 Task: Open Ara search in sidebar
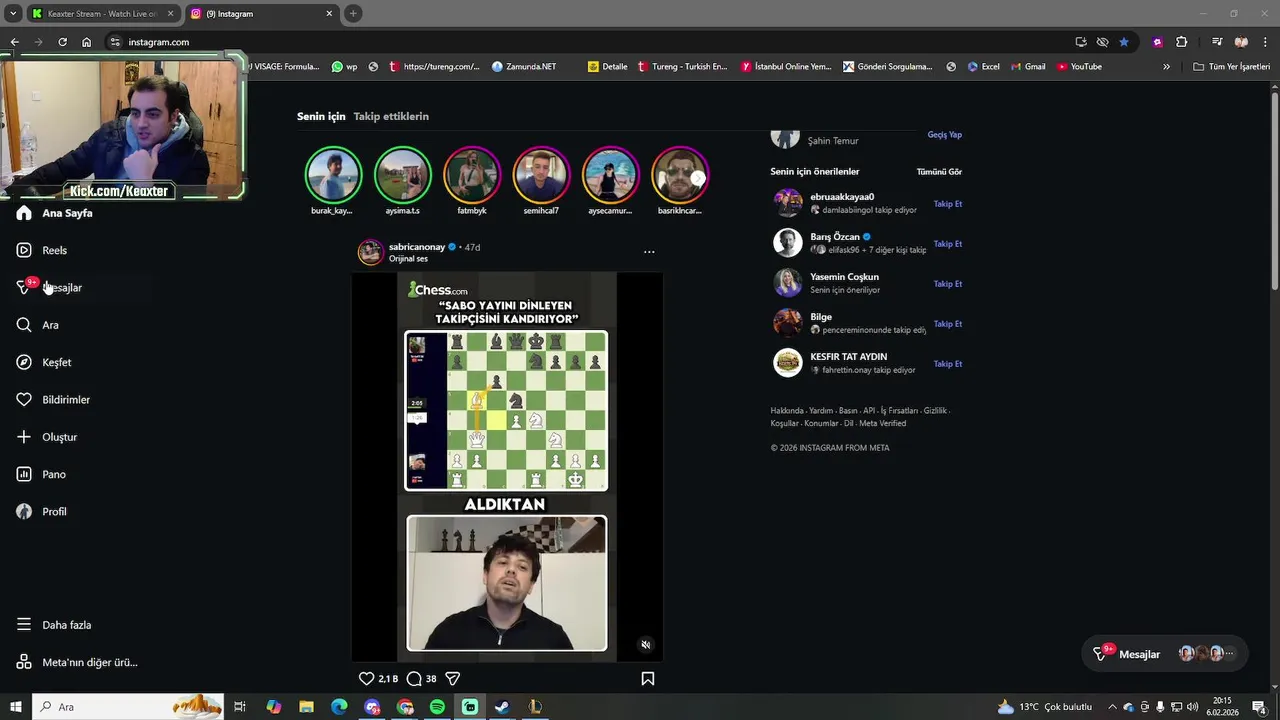(38, 325)
